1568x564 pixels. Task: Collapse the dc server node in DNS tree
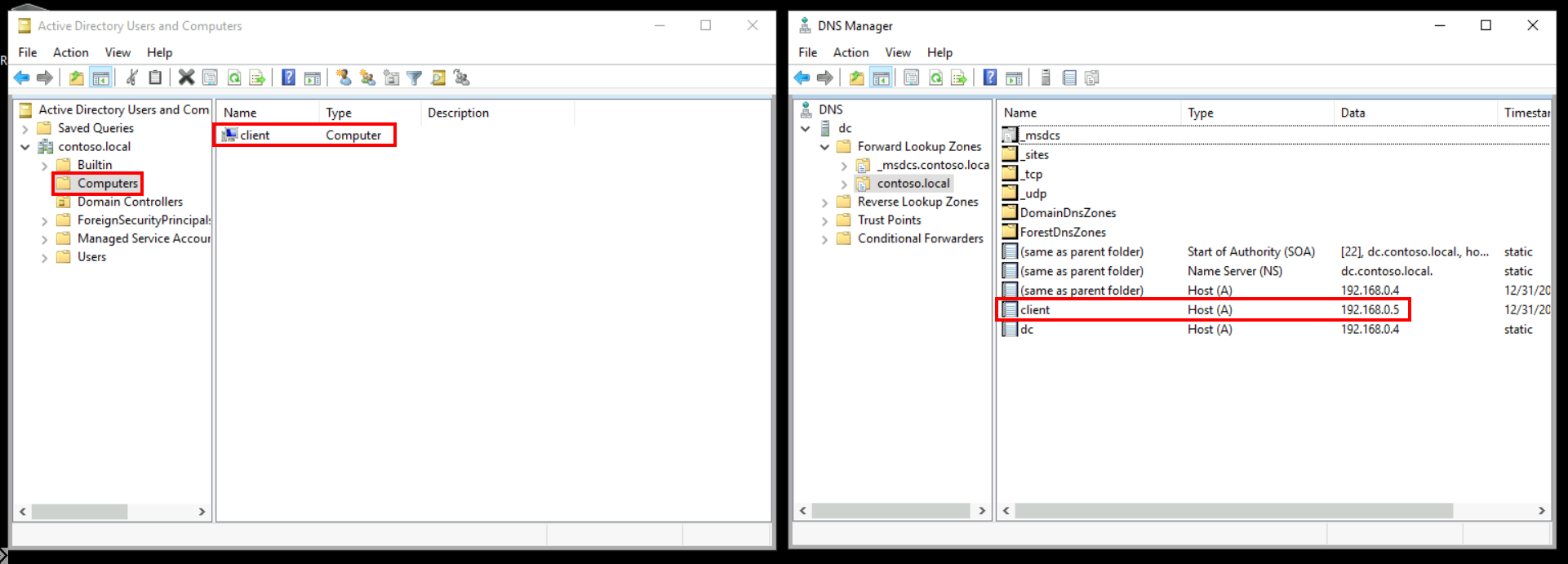click(806, 129)
